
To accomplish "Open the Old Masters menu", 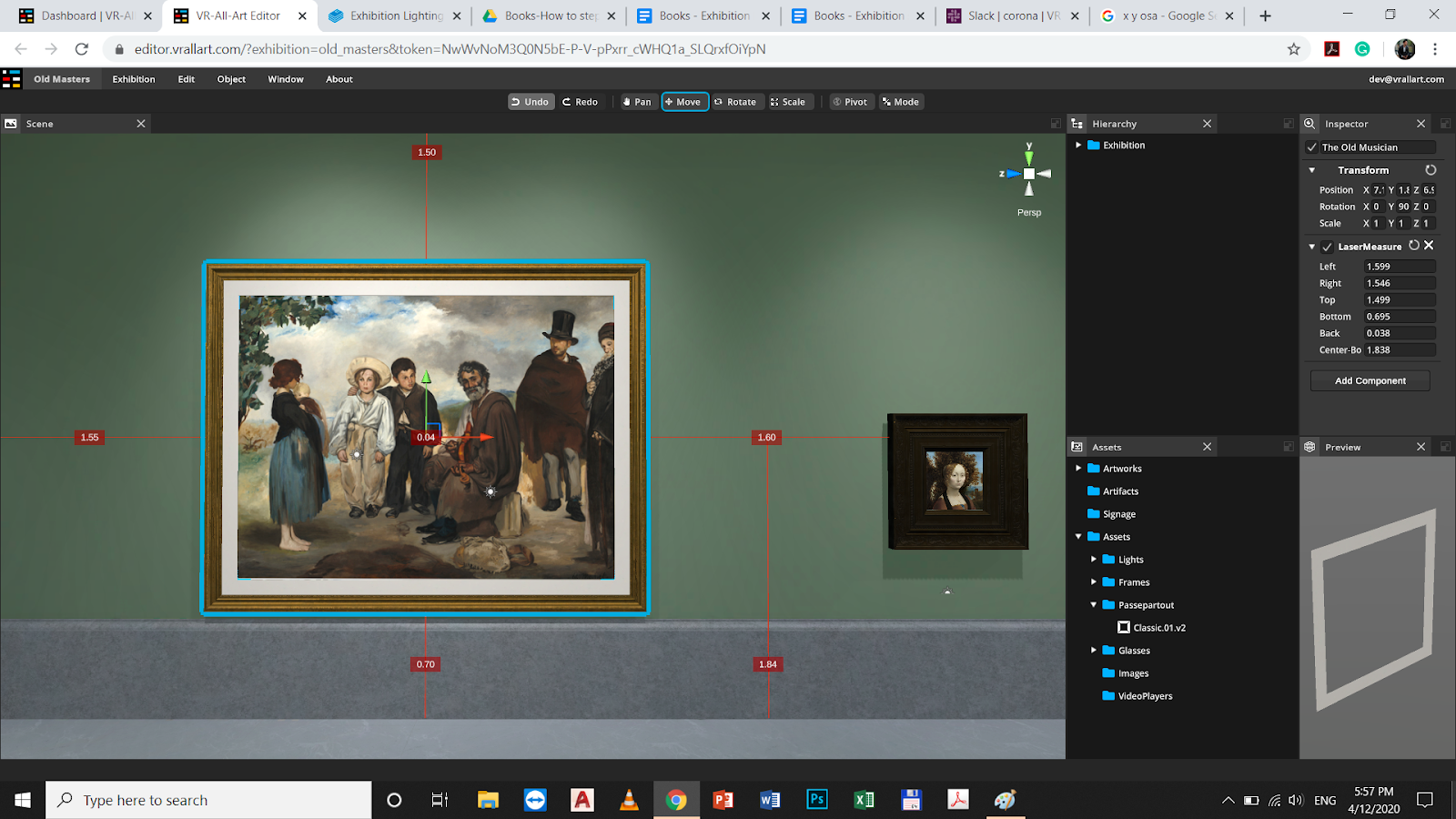I will (62, 79).
